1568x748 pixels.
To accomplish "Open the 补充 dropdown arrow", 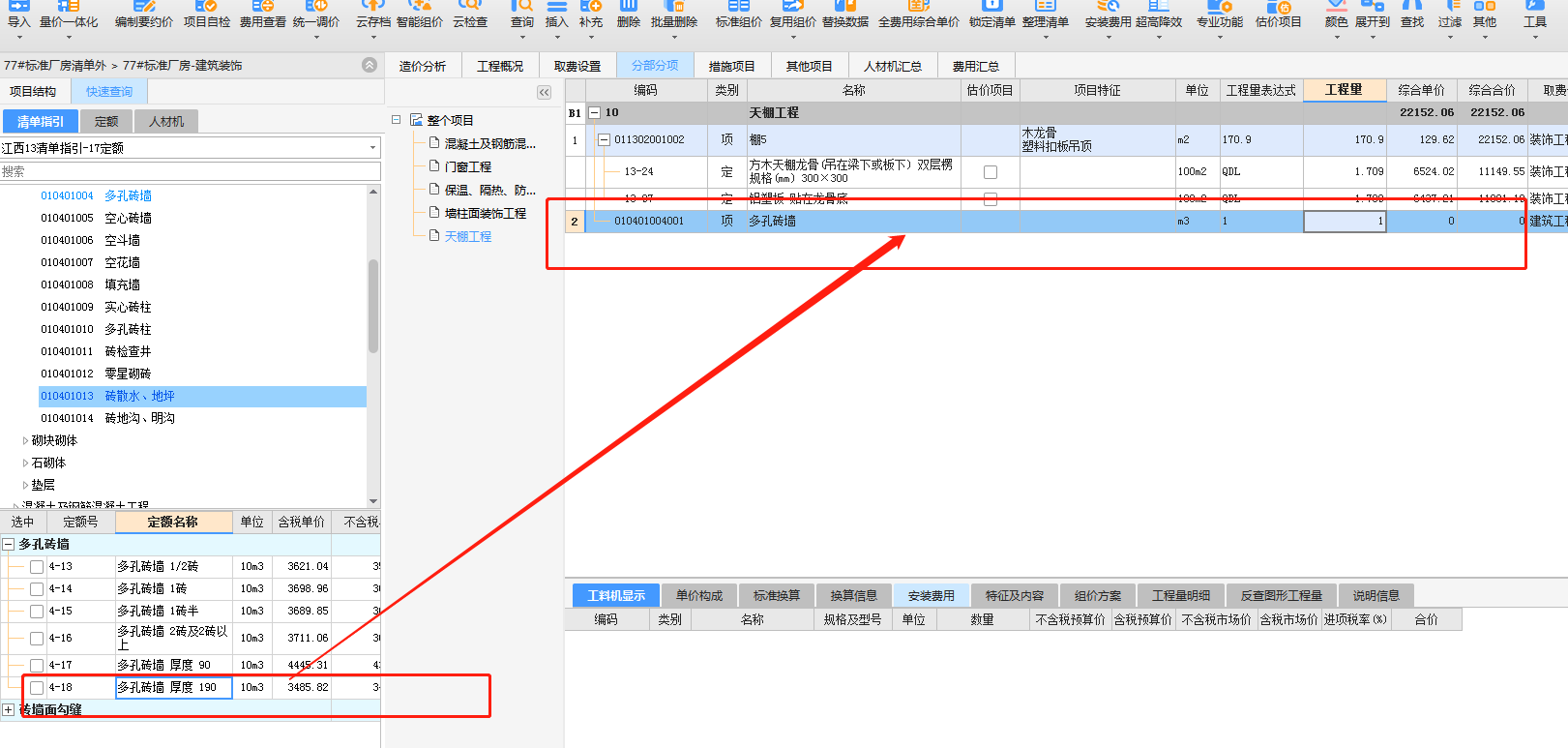I will tap(591, 38).
